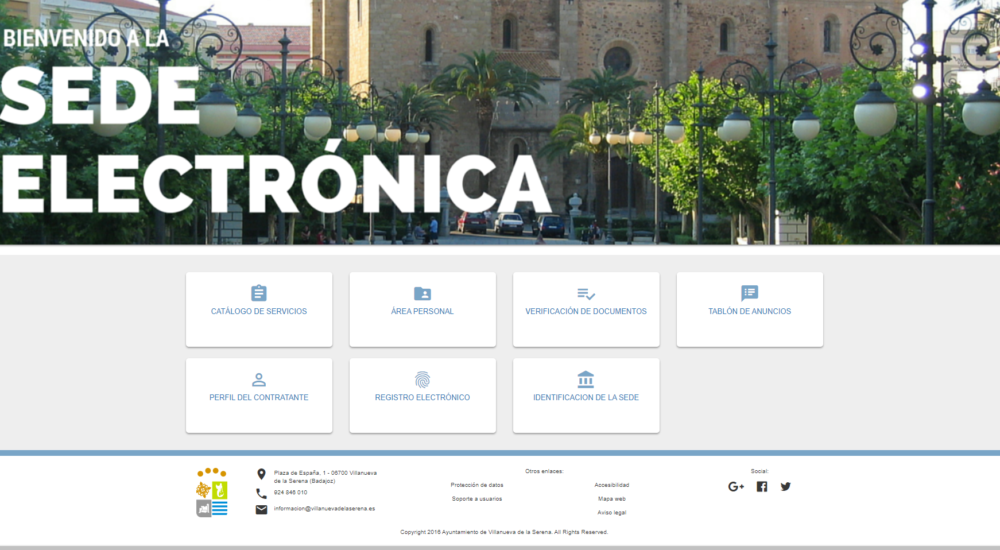1000x550 pixels.
Task: Visit the Facebook page icon
Action: pos(762,487)
